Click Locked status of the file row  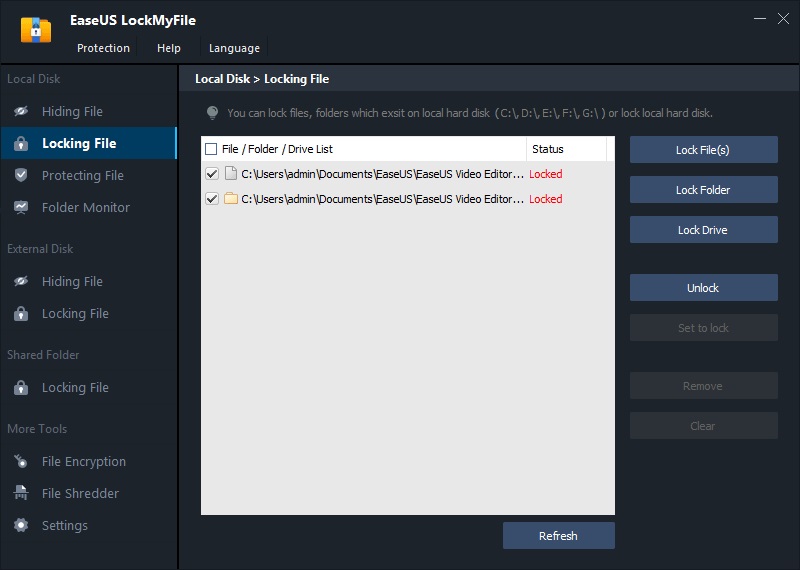coord(545,174)
